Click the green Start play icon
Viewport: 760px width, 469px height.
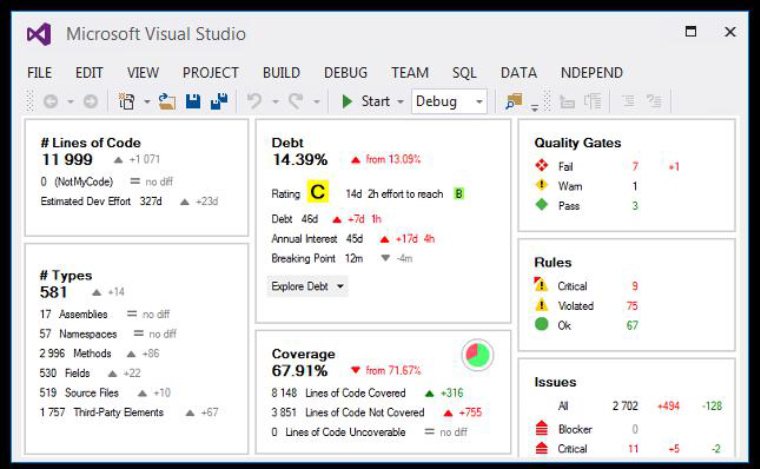point(347,101)
